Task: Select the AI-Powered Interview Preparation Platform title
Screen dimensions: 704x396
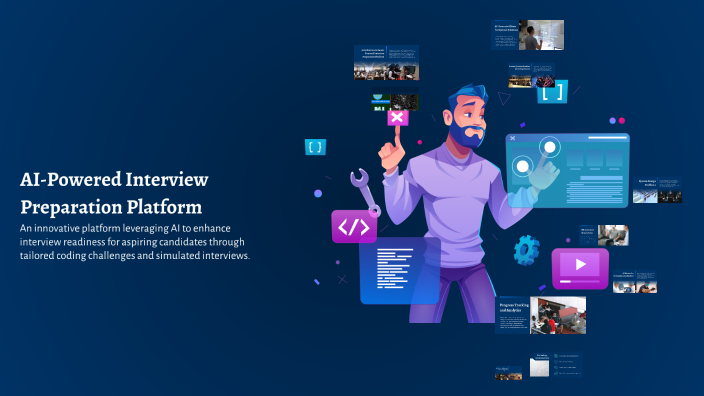Action: pos(114,193)
